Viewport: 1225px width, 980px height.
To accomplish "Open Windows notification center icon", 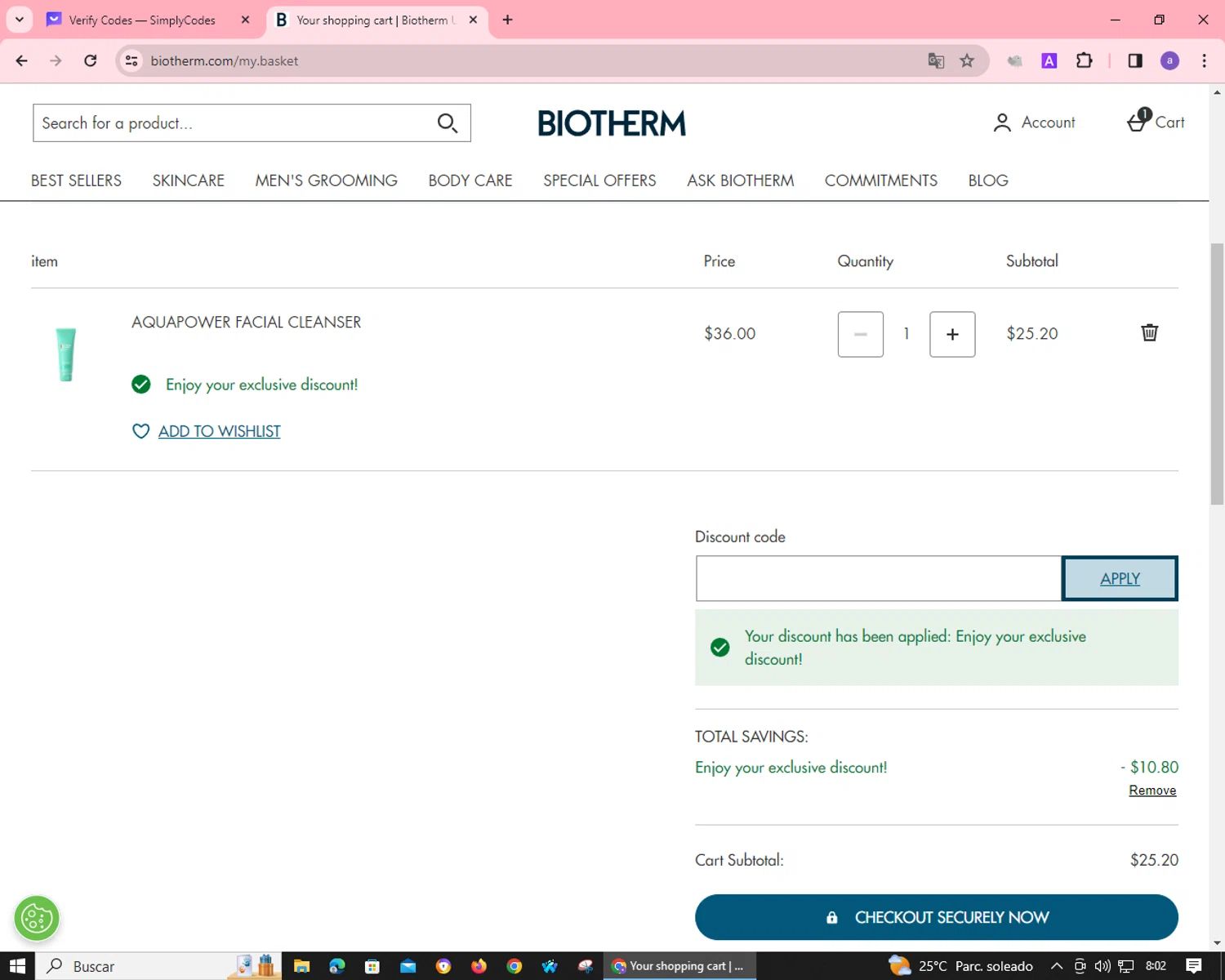I will [1193, 966].
